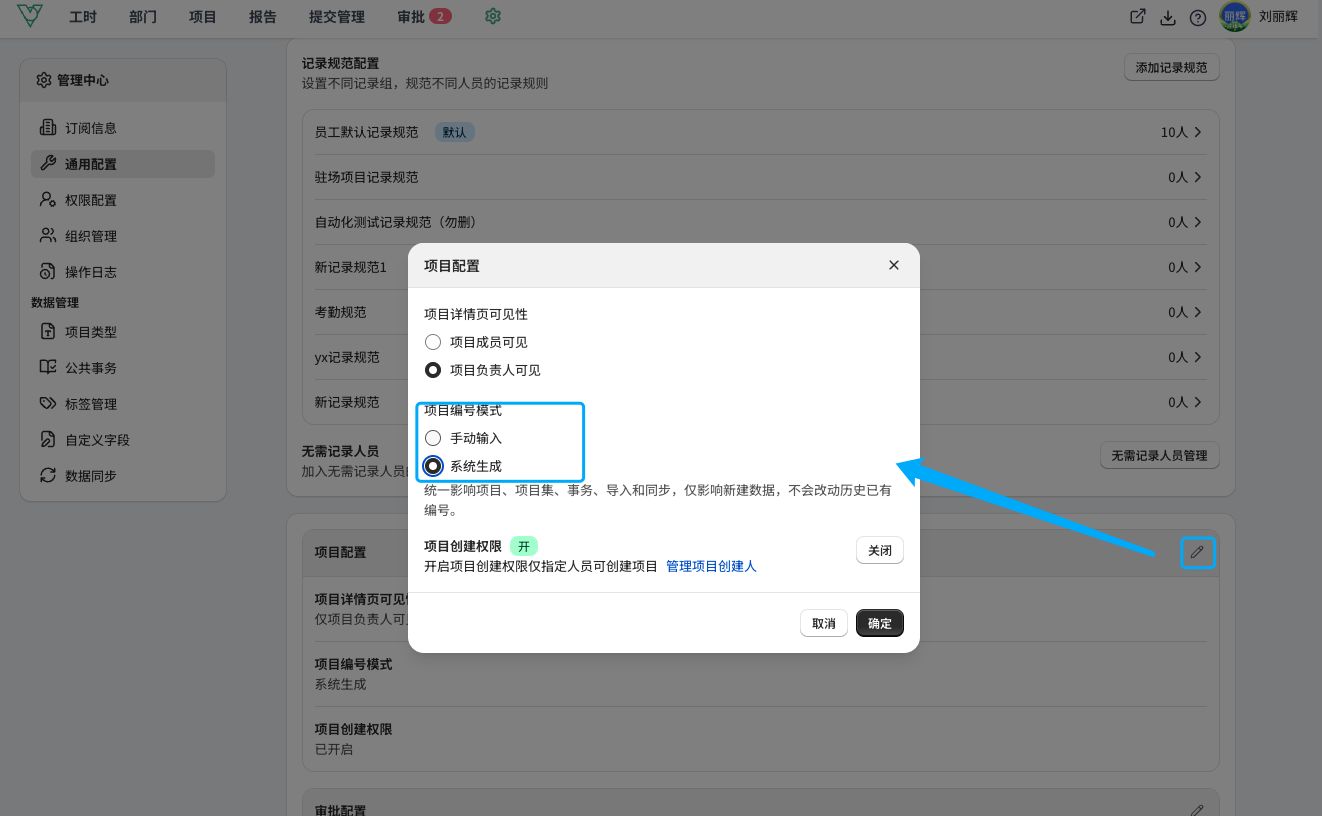1322x816 pixels.
Task: Open the 管理项目创建人 link
Action: point(711,566)
